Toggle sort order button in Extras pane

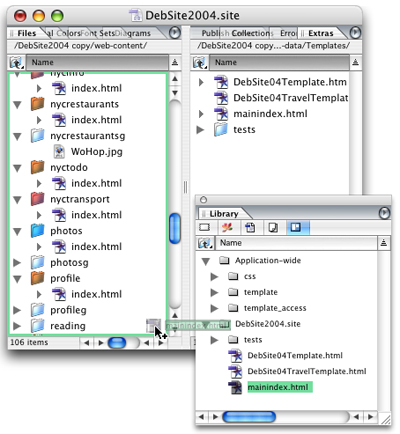[356, 62]
